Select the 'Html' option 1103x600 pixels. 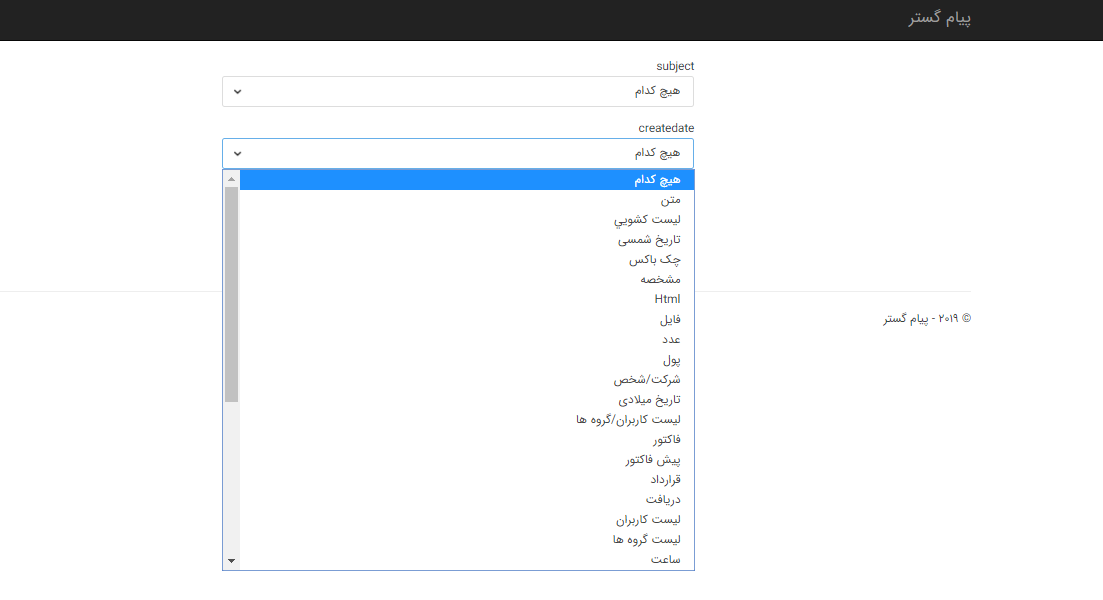point(466,300)
